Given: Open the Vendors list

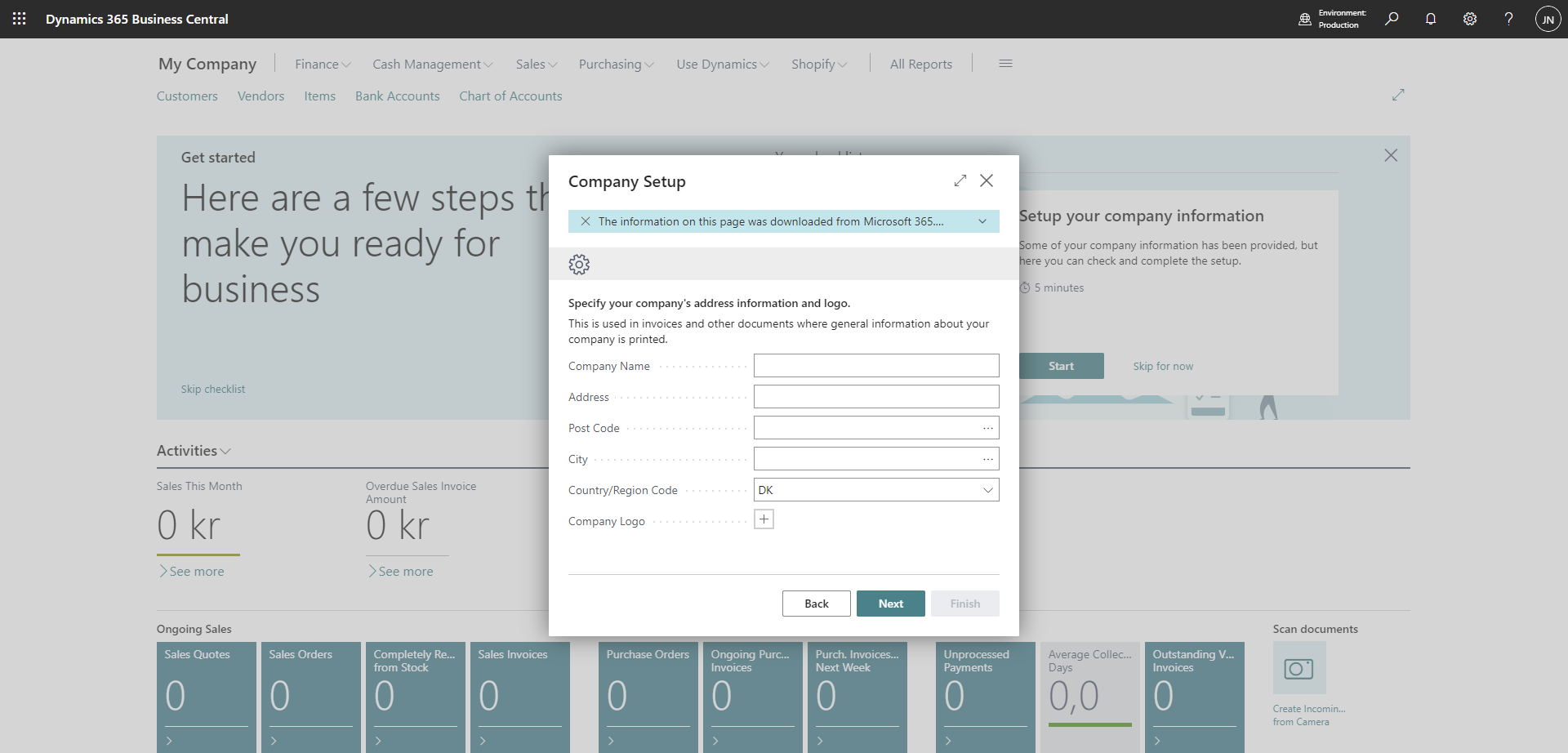Looking at the screenshot, I should 261,96.
